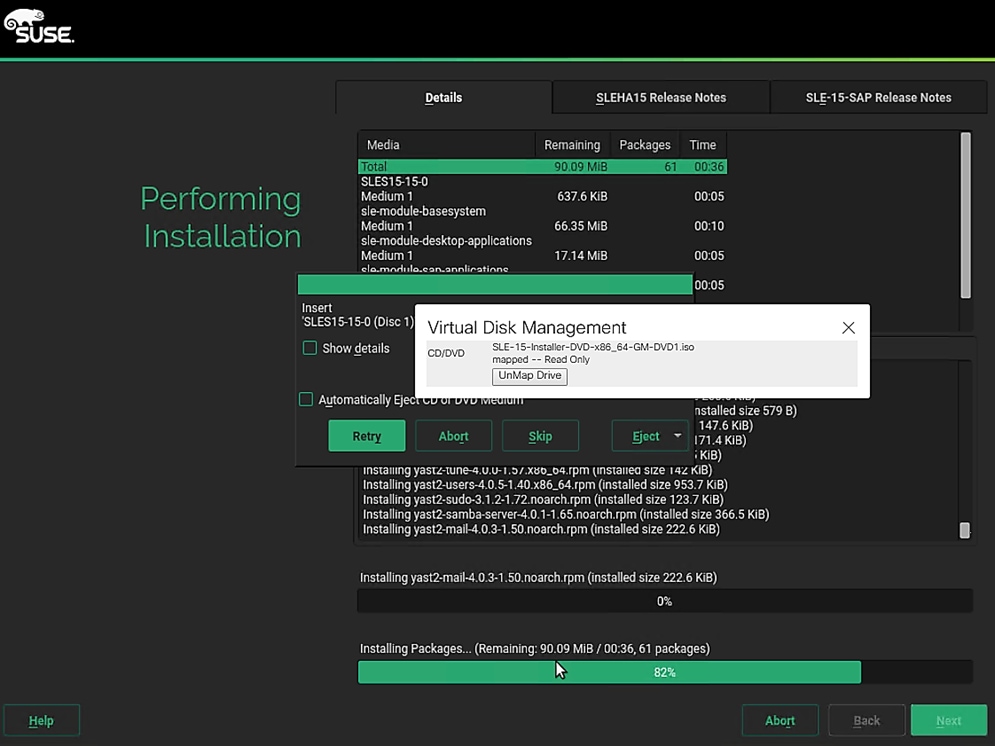Switch to the Details tab
Image resolution: width=995 pixels, height=746 pixels.
click(444, 97)
